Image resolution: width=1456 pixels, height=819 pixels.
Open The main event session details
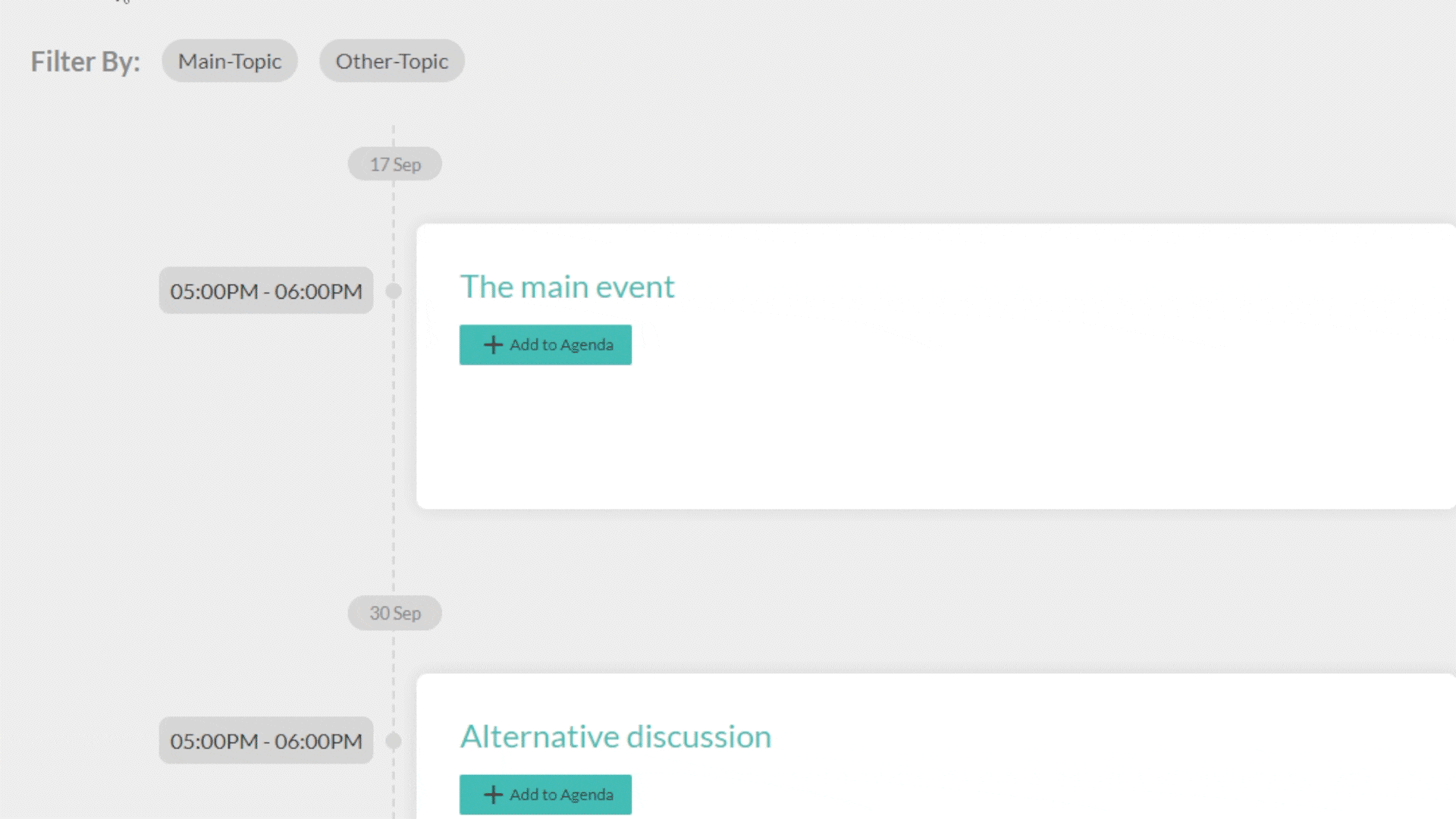click(567, 287)
